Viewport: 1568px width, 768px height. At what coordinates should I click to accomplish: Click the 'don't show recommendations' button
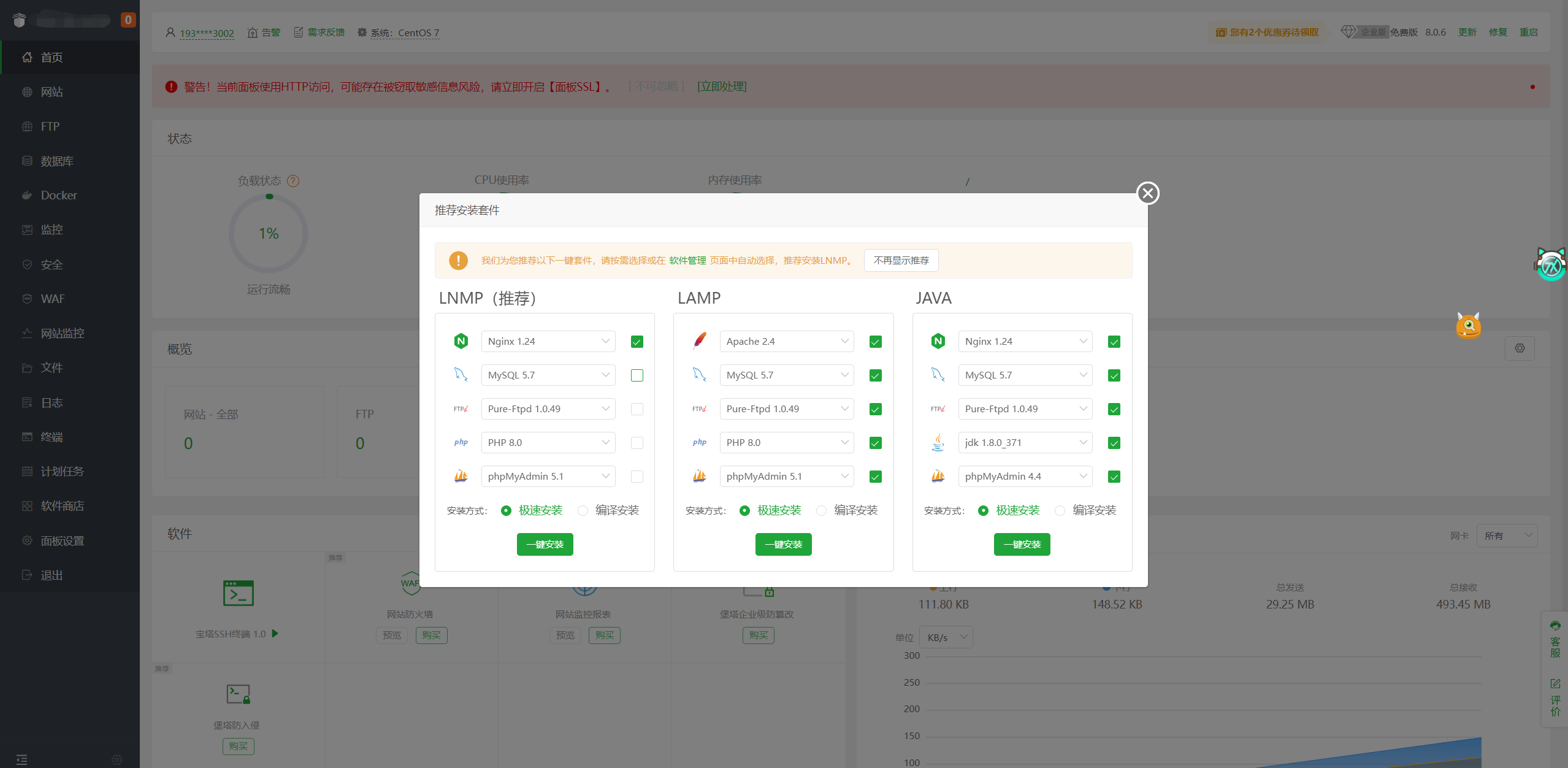pos(900,261)
